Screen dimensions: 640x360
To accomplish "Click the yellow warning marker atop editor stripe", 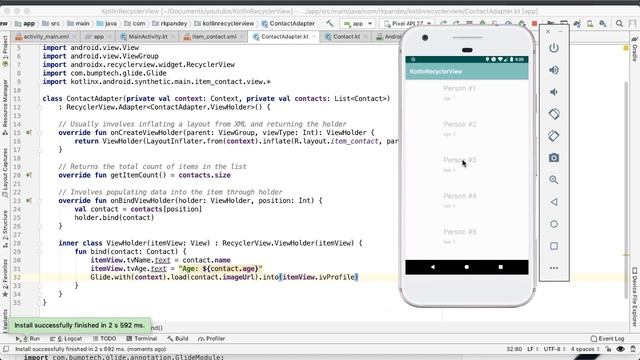I will 626,48.
